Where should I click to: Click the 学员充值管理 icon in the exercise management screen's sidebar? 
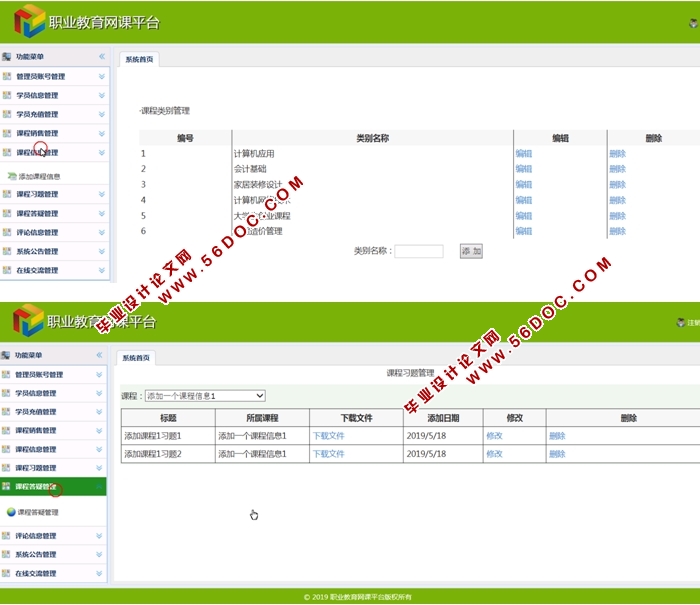pos(7,412)
